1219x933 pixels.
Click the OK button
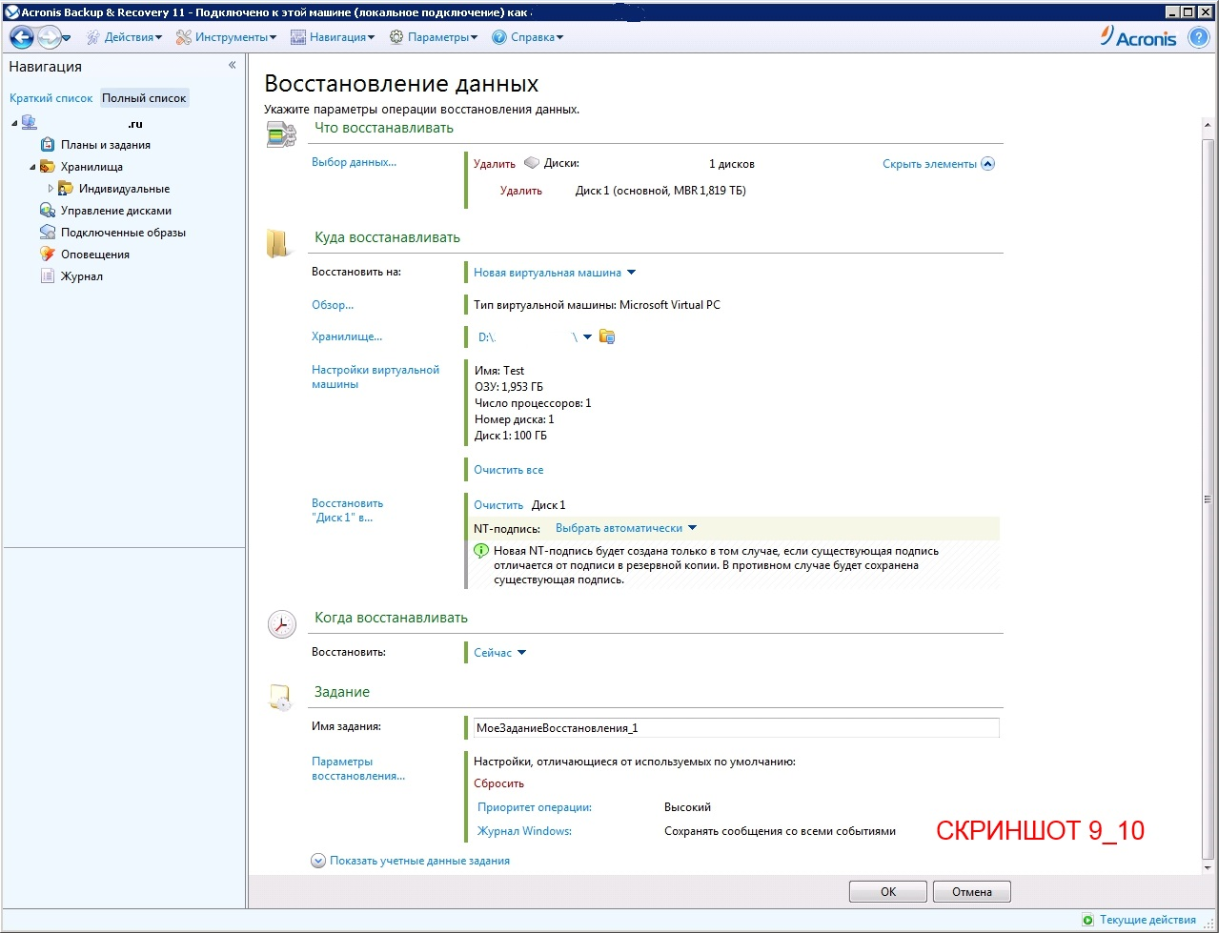[888, 892]
